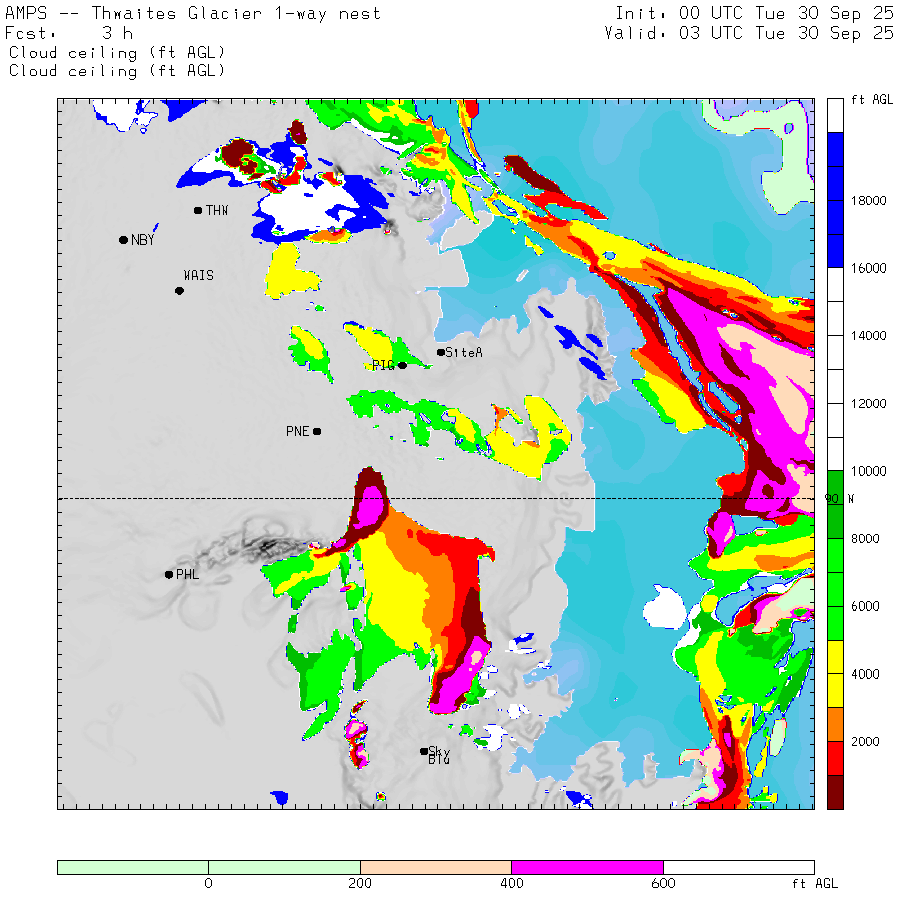Select the "400" bottom colorbar label
Screen dimensions: 900x900
[511, 883]
